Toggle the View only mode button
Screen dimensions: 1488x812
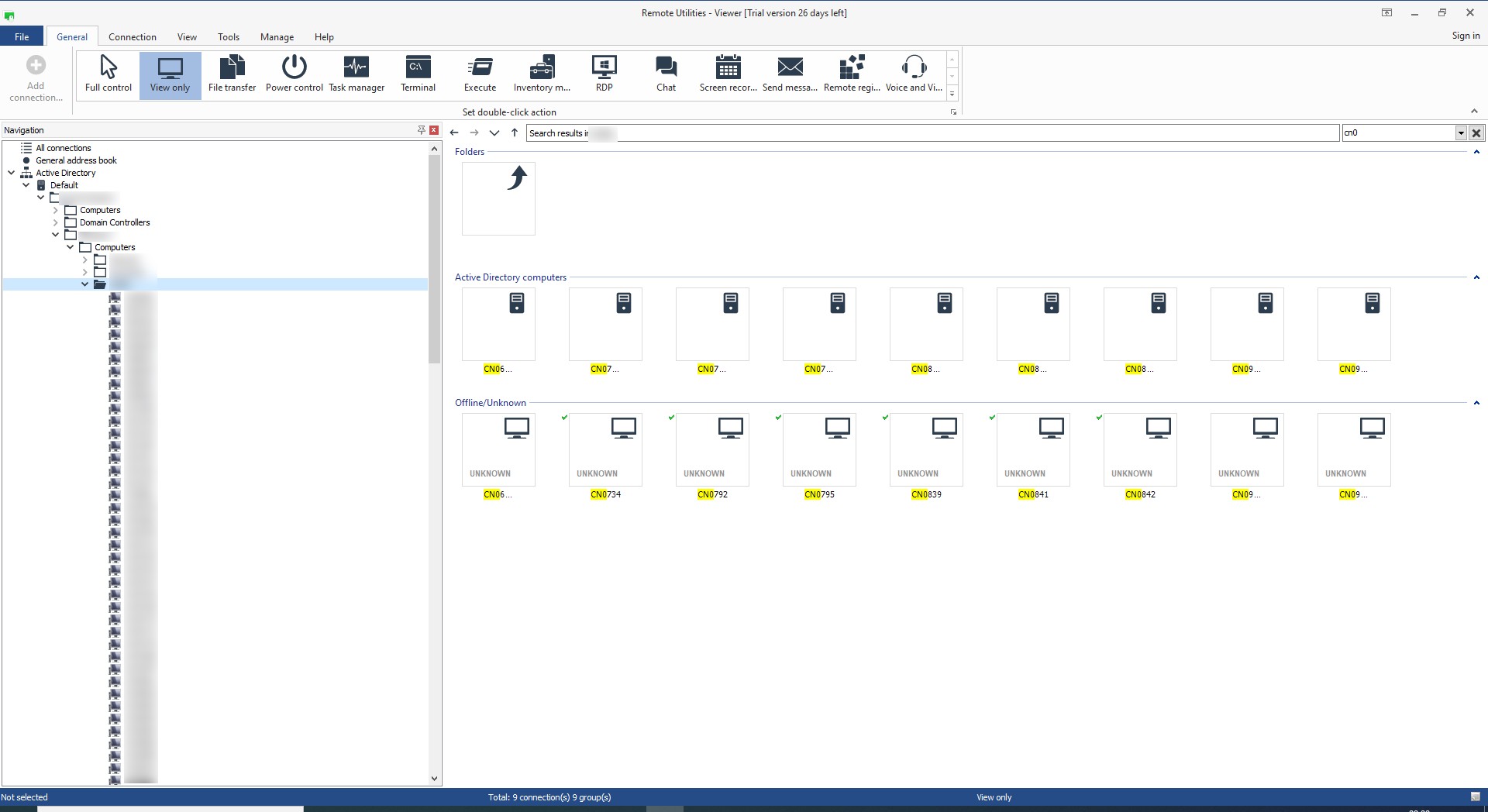coord(170,74)
